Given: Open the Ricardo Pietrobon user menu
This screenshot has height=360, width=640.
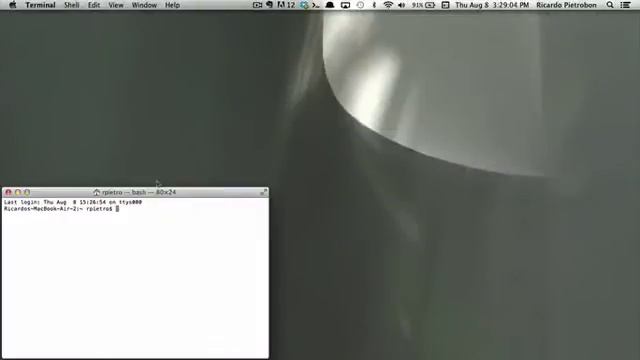Looking at the screenshot, I should [x=566, y=5].
